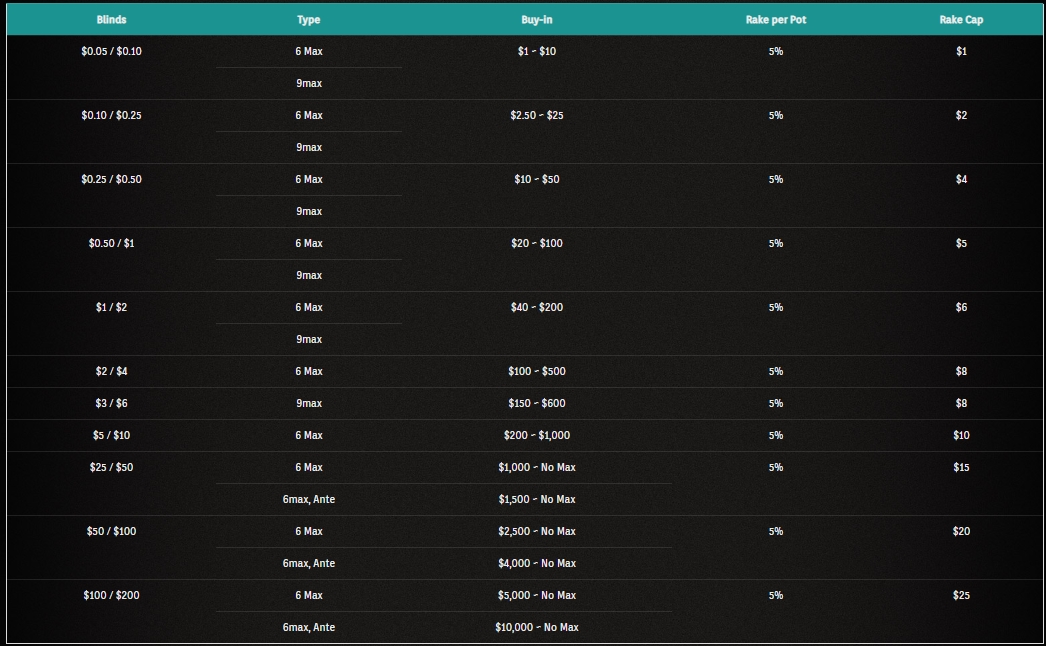The height and width of the screenshot is (646, 1046).
Task: Pick the $2 rake cap value
Action: (961, 115)
